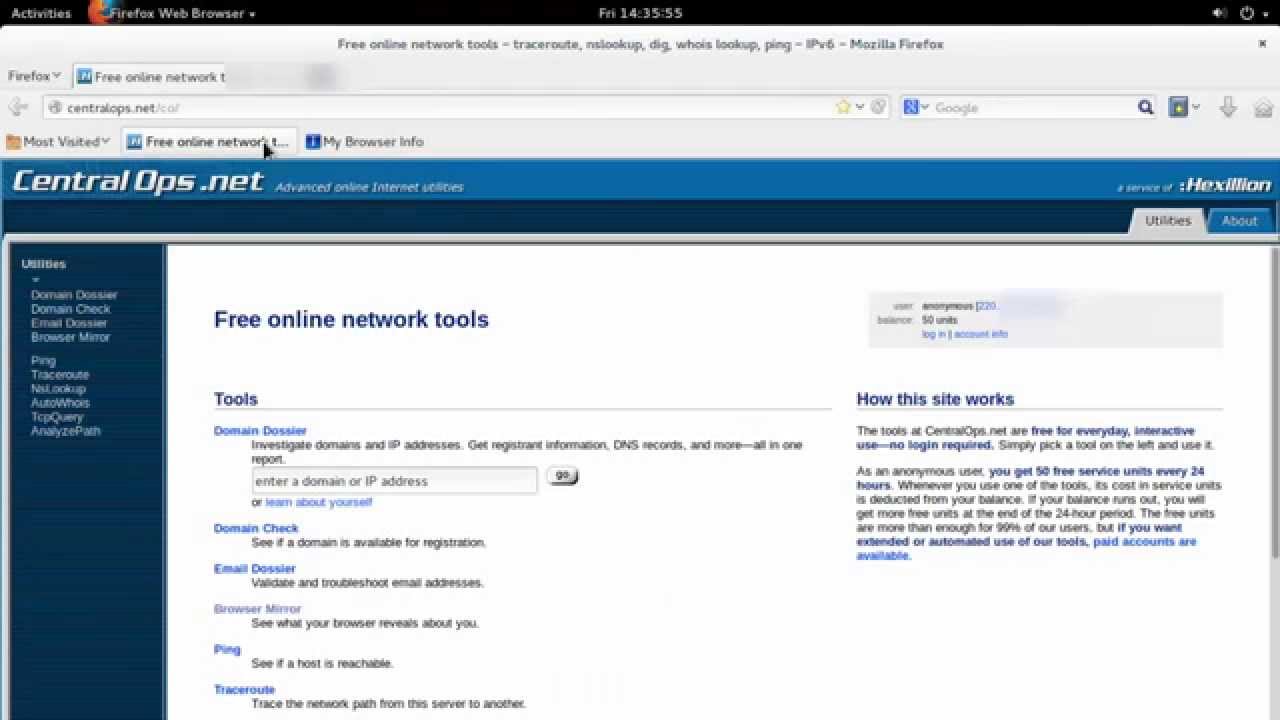Open Ping in the sidebar
Screen dimensions: 1280x720
pyautogui.click(x=43, y=361)
